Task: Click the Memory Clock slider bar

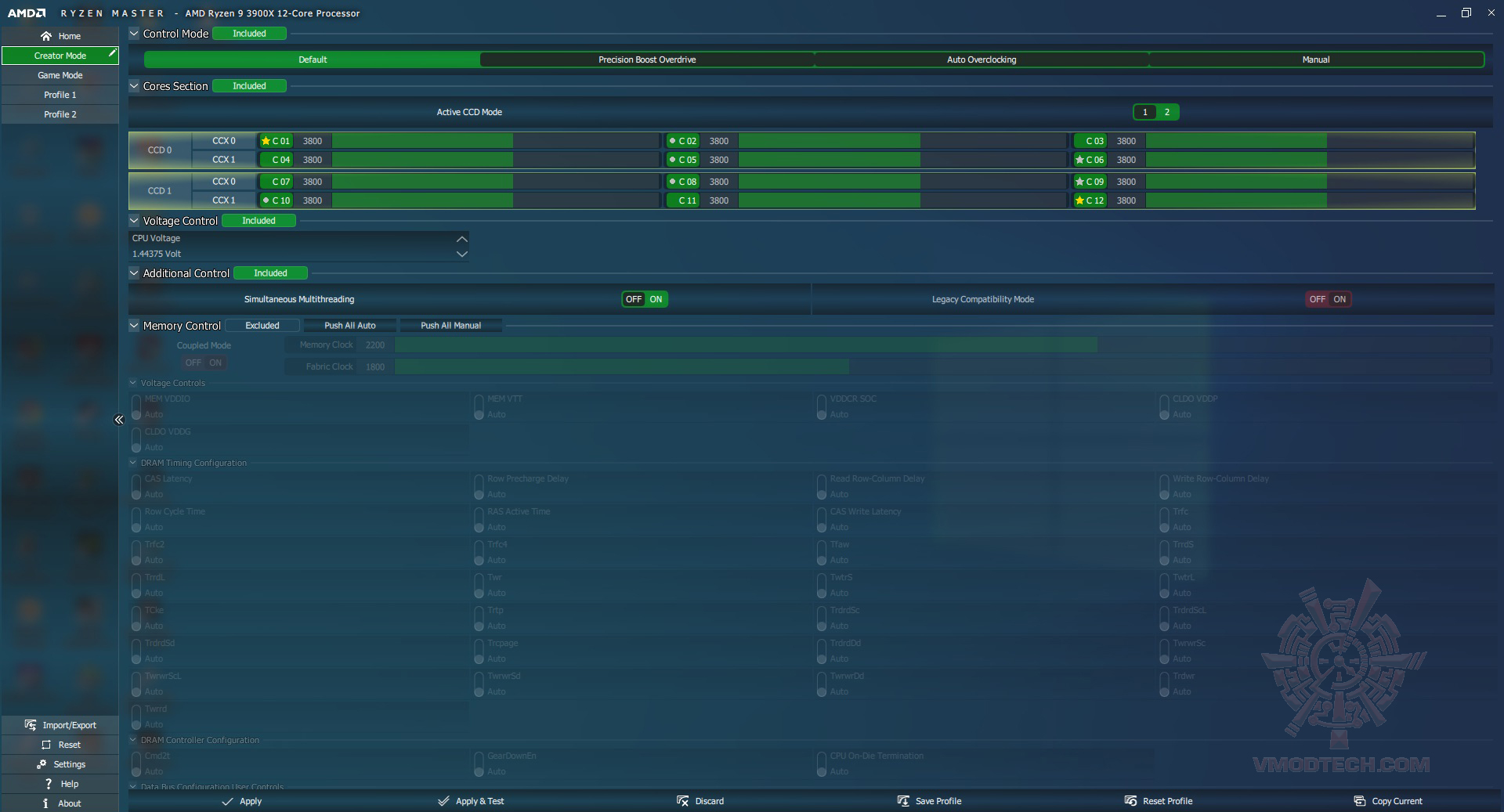Action: (942, 345)
